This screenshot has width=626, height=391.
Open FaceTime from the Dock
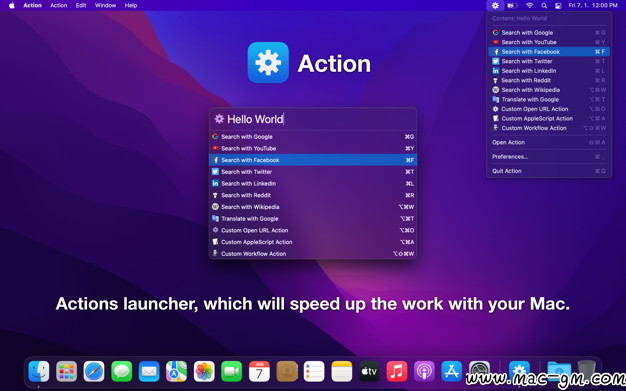tap(232, 371)
